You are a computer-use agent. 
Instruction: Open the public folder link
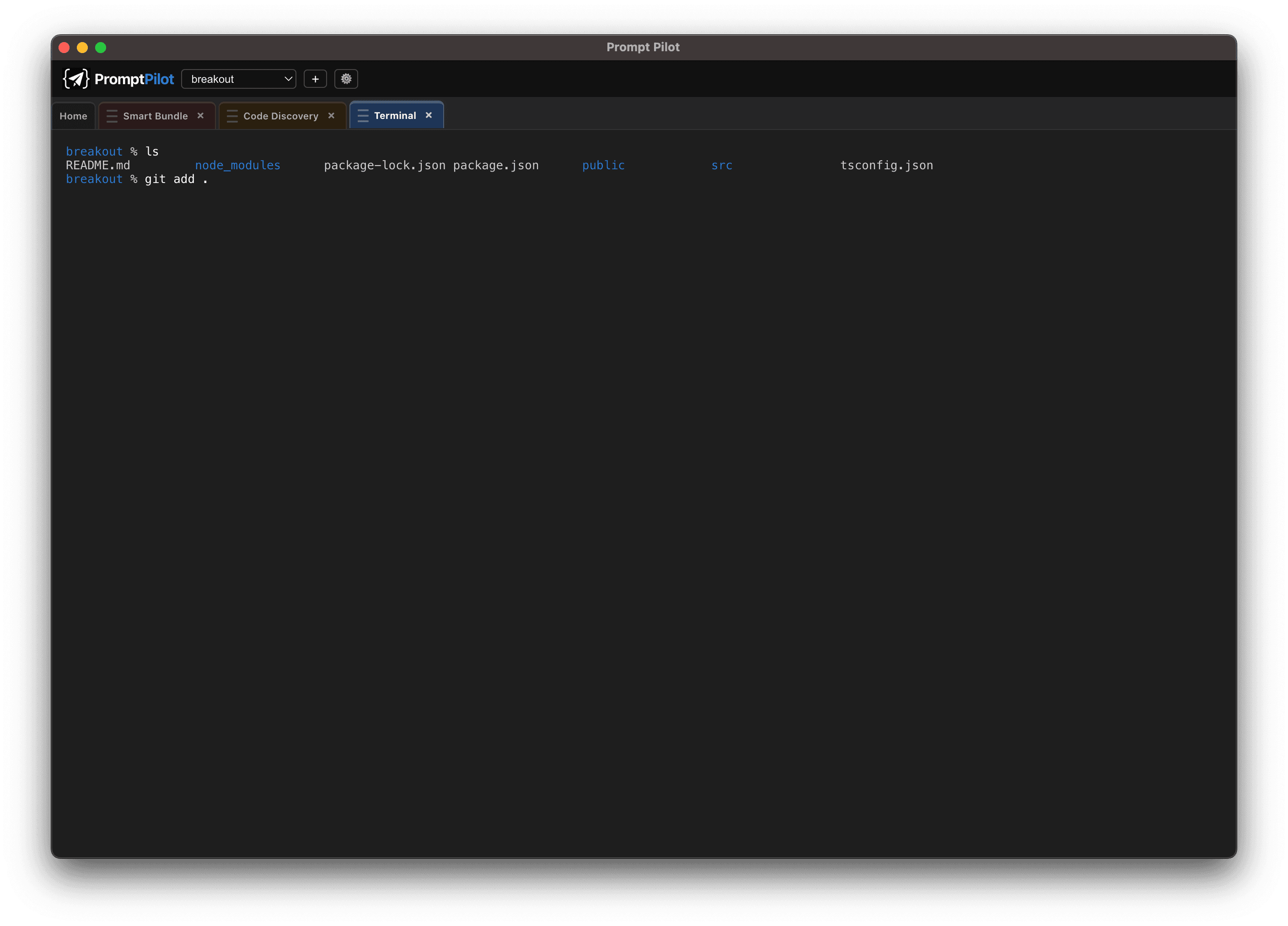(x=603, y=165)
